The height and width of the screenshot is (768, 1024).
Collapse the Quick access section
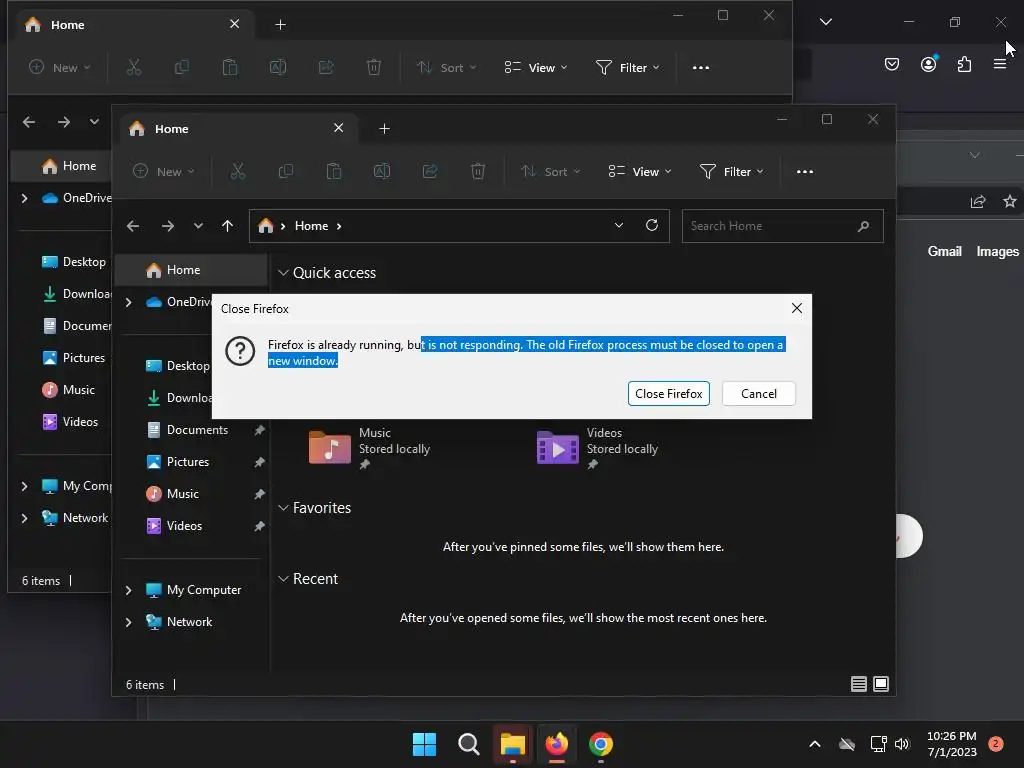click(x=283, y=272)
